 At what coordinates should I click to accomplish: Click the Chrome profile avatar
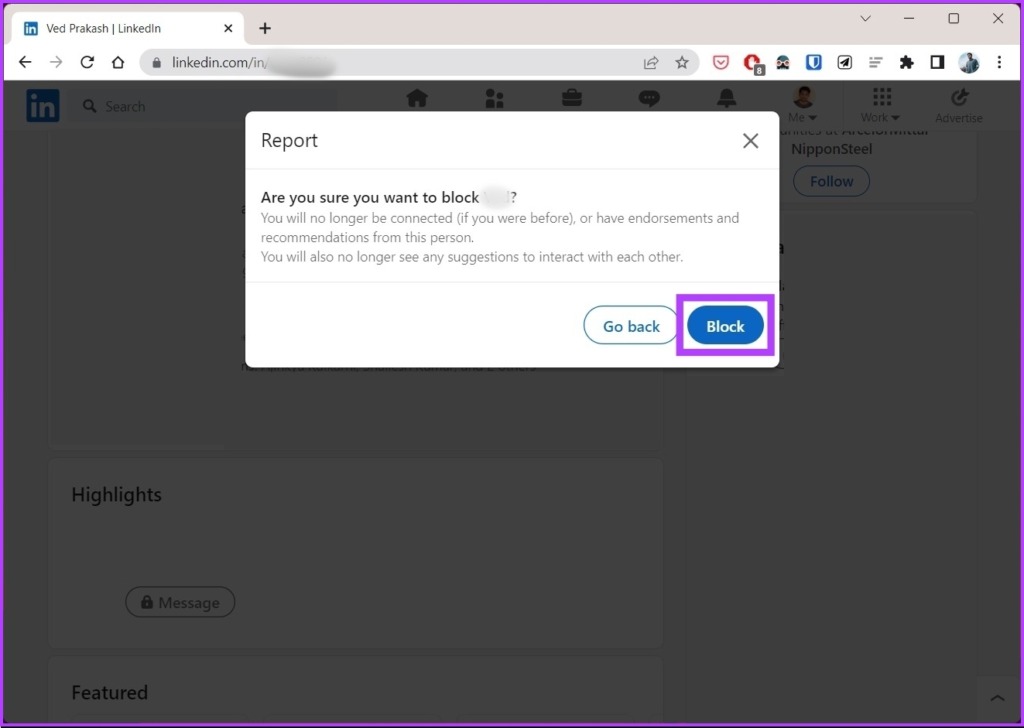tap(968, 63)
